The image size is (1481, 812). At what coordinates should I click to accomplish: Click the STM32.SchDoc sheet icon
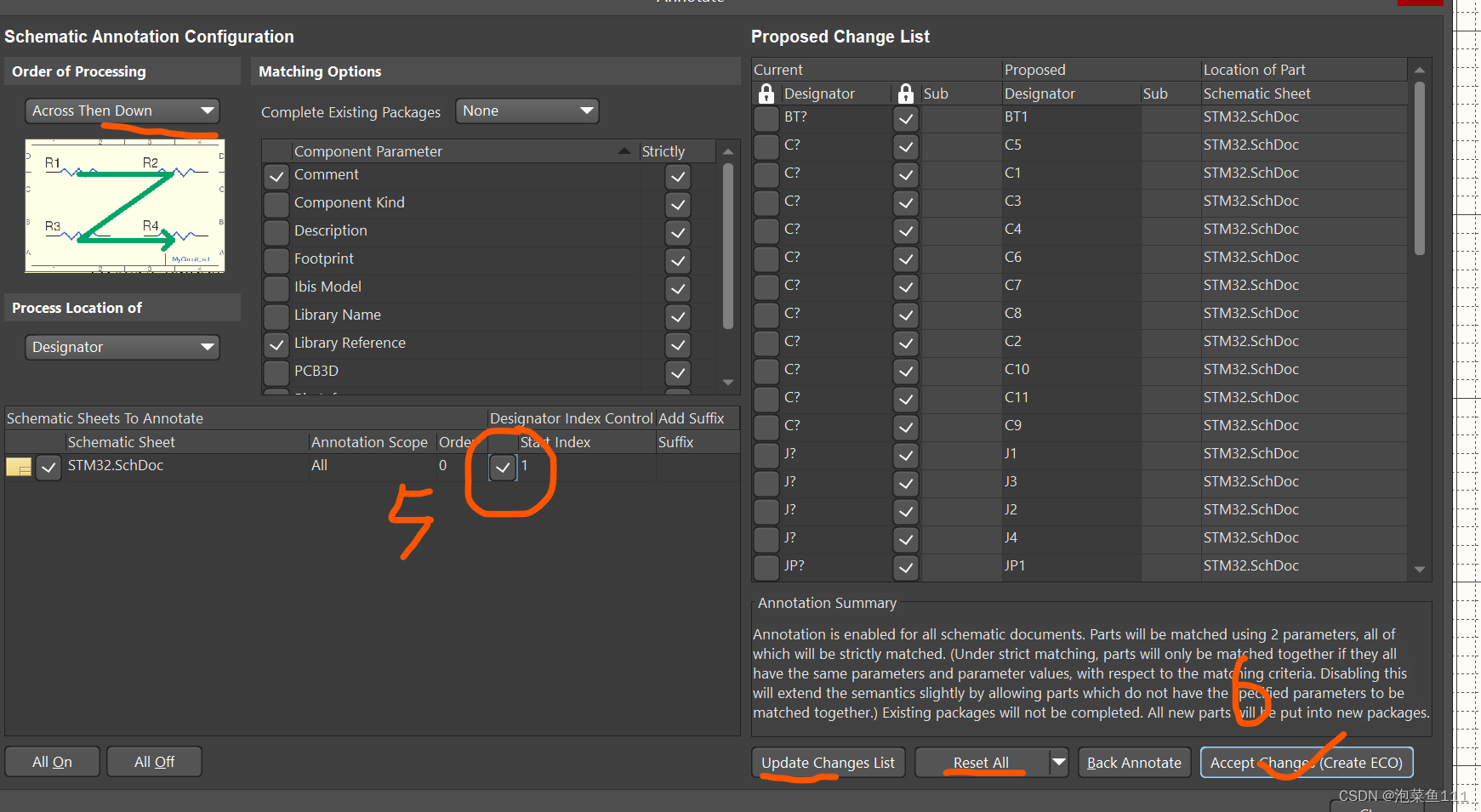click(19, 467)
